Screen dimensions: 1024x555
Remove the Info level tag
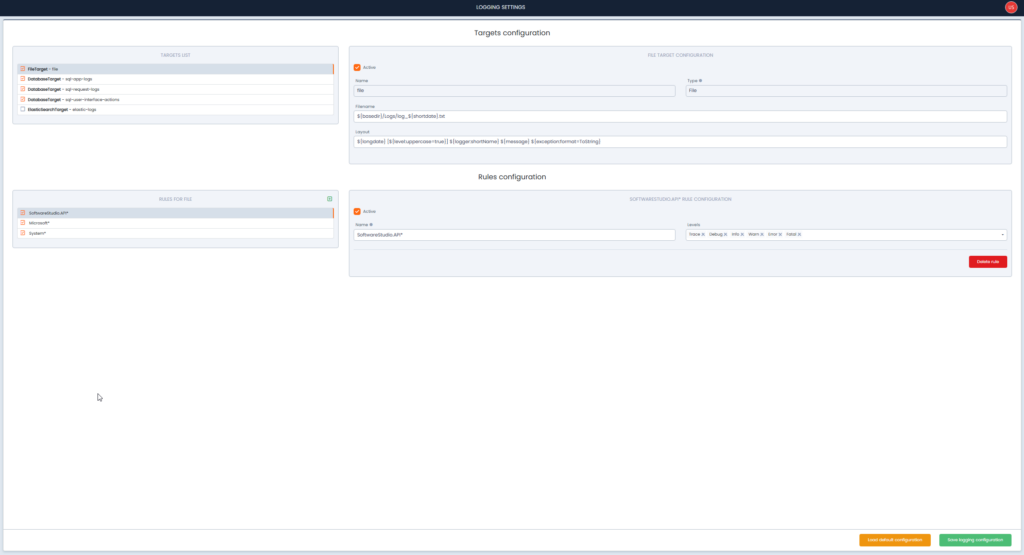pos(742,235)
